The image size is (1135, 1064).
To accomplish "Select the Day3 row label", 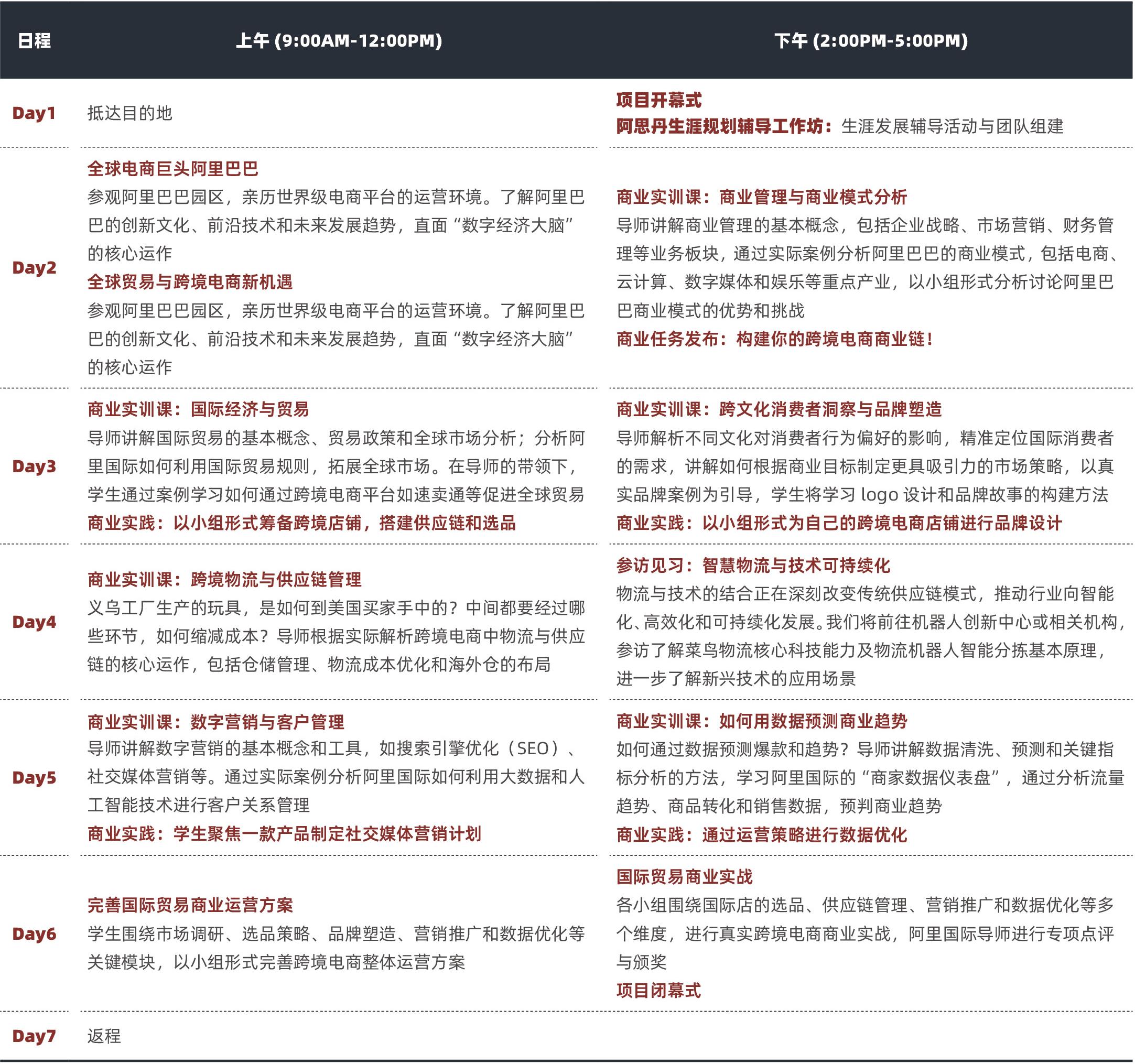I will point(34,466).
